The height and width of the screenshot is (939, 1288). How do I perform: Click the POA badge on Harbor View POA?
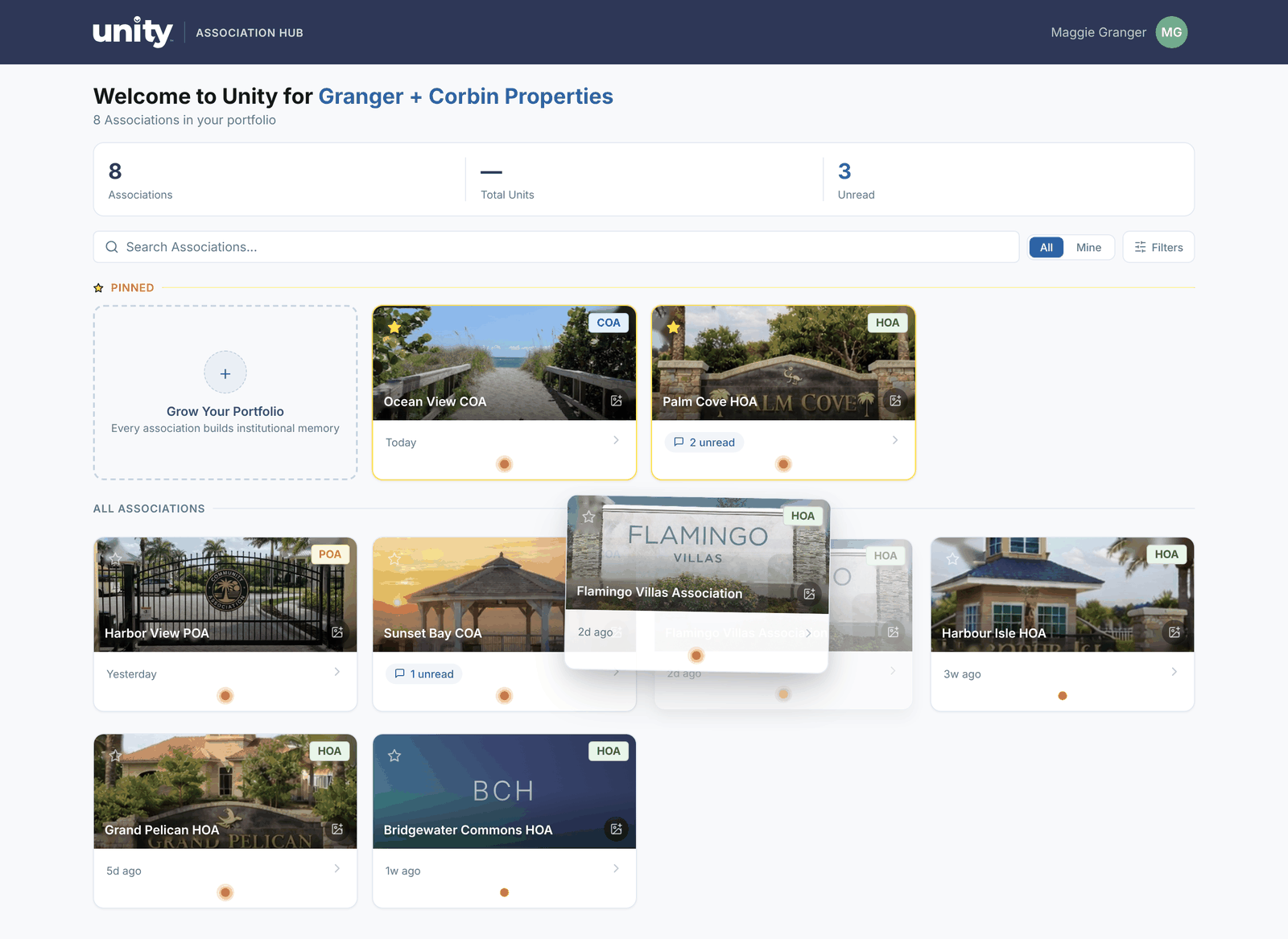[x=329, y=554]
